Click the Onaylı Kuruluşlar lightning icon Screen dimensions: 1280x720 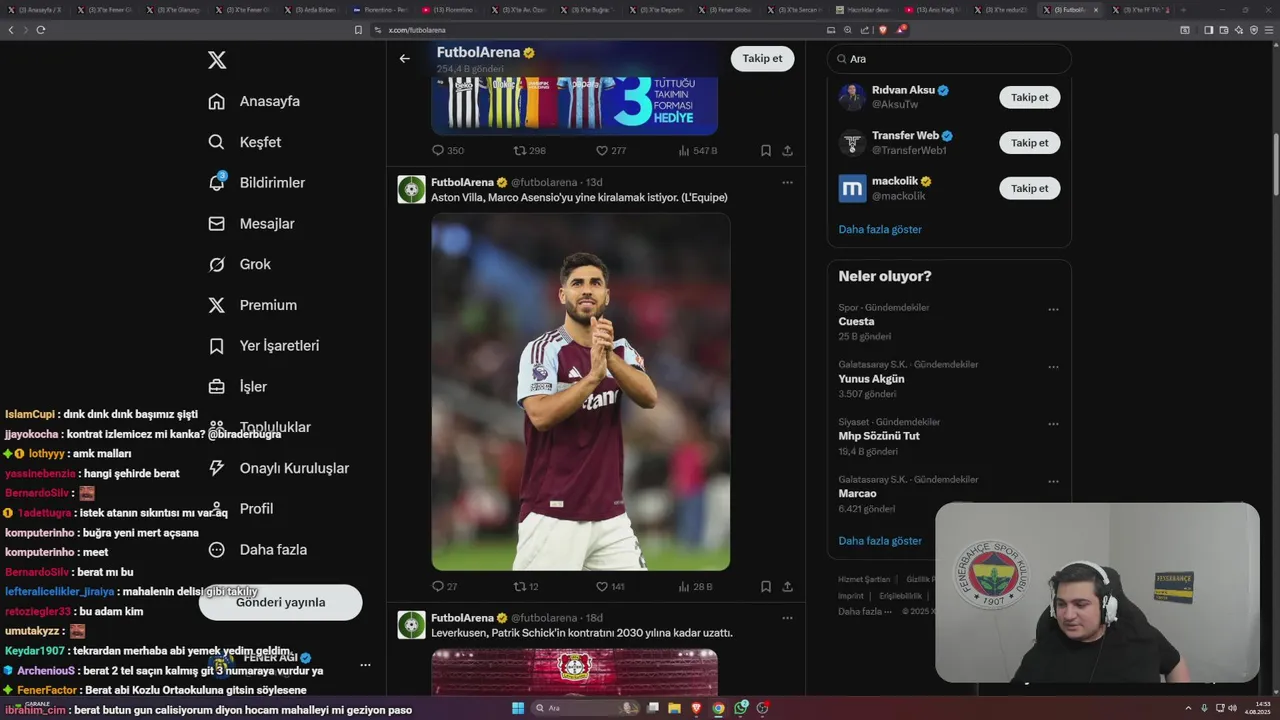(x=216, y=468)
